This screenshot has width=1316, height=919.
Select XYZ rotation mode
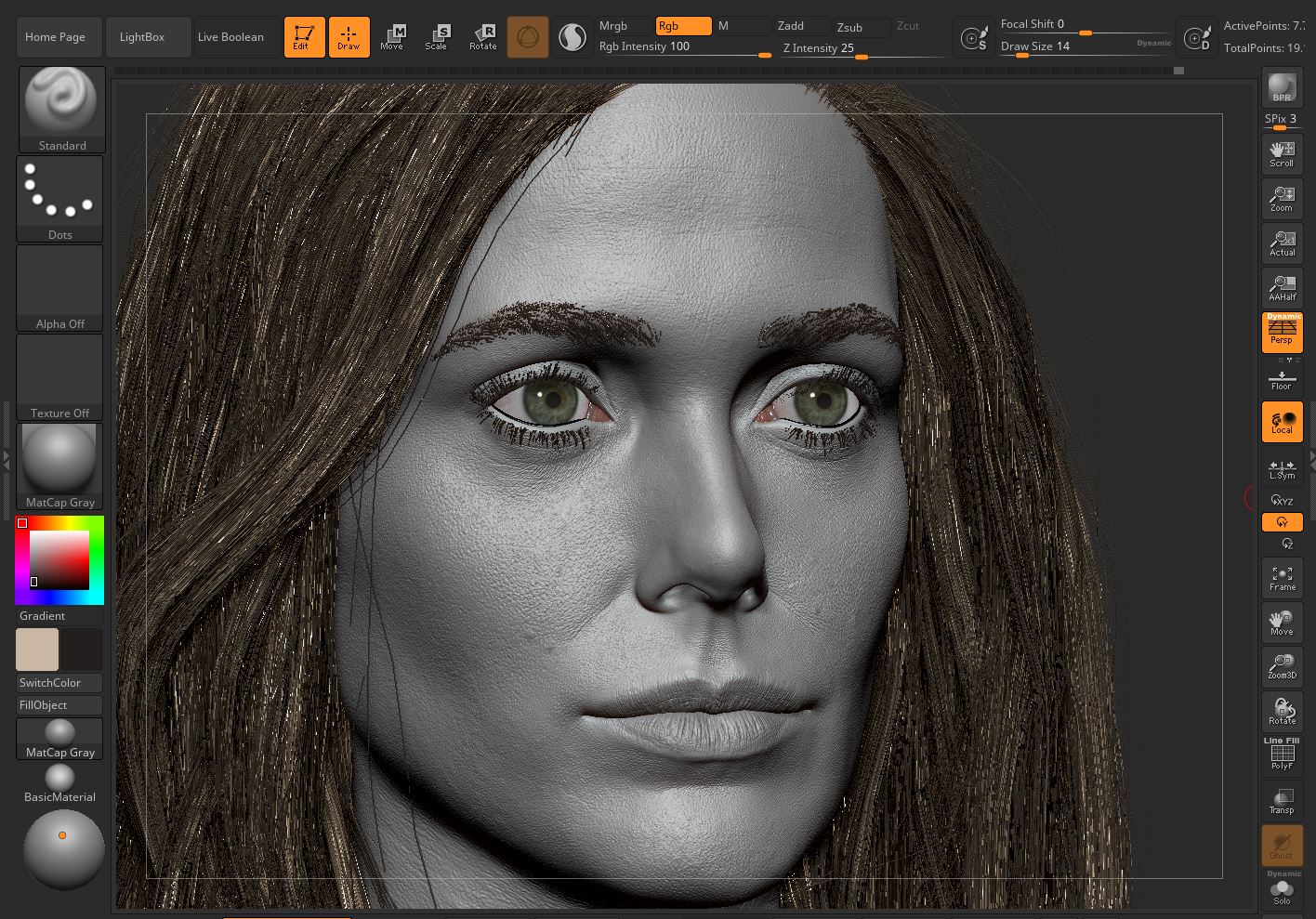click(1283, 501)
